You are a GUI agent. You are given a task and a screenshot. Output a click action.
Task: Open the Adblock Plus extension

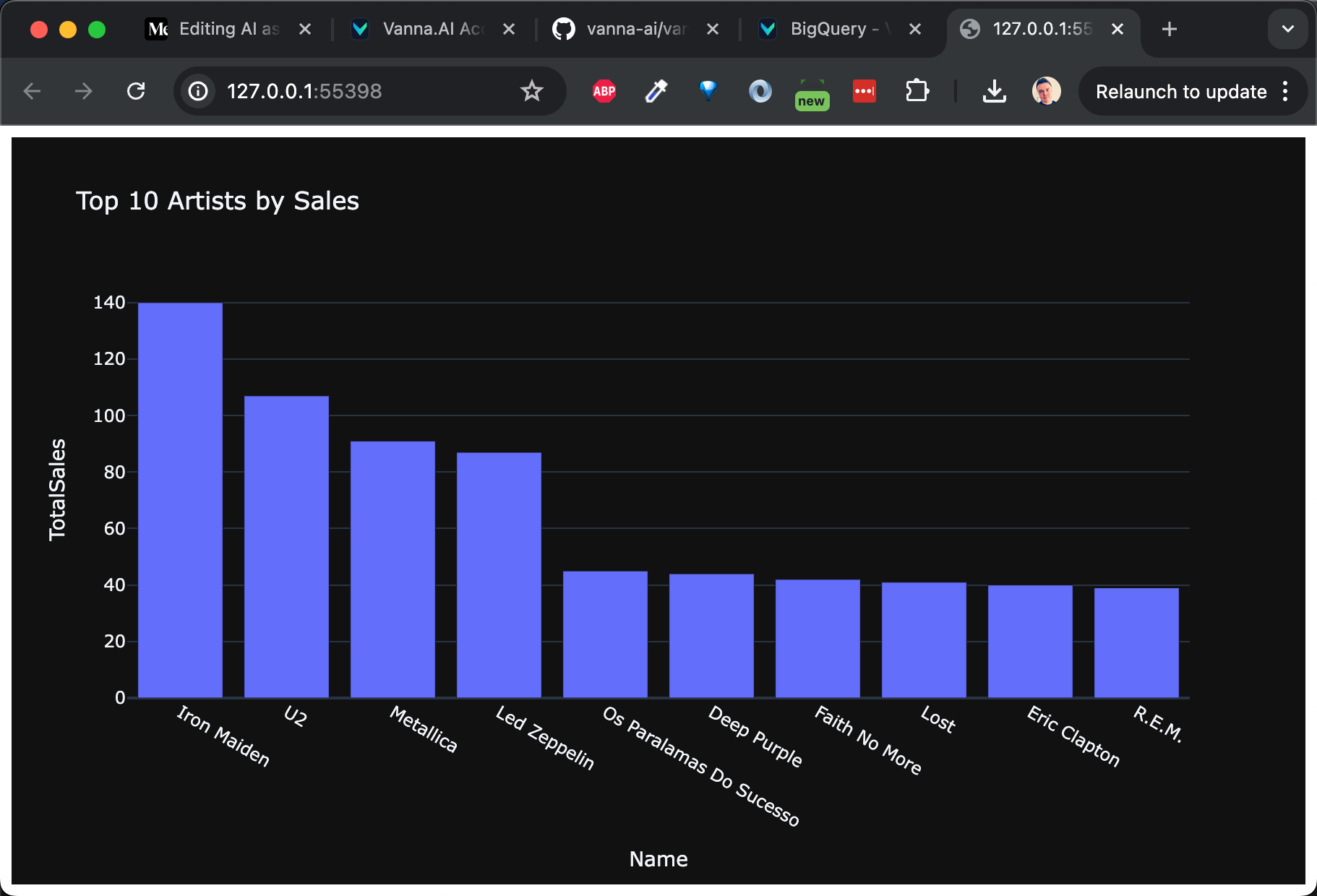(604, 91)
